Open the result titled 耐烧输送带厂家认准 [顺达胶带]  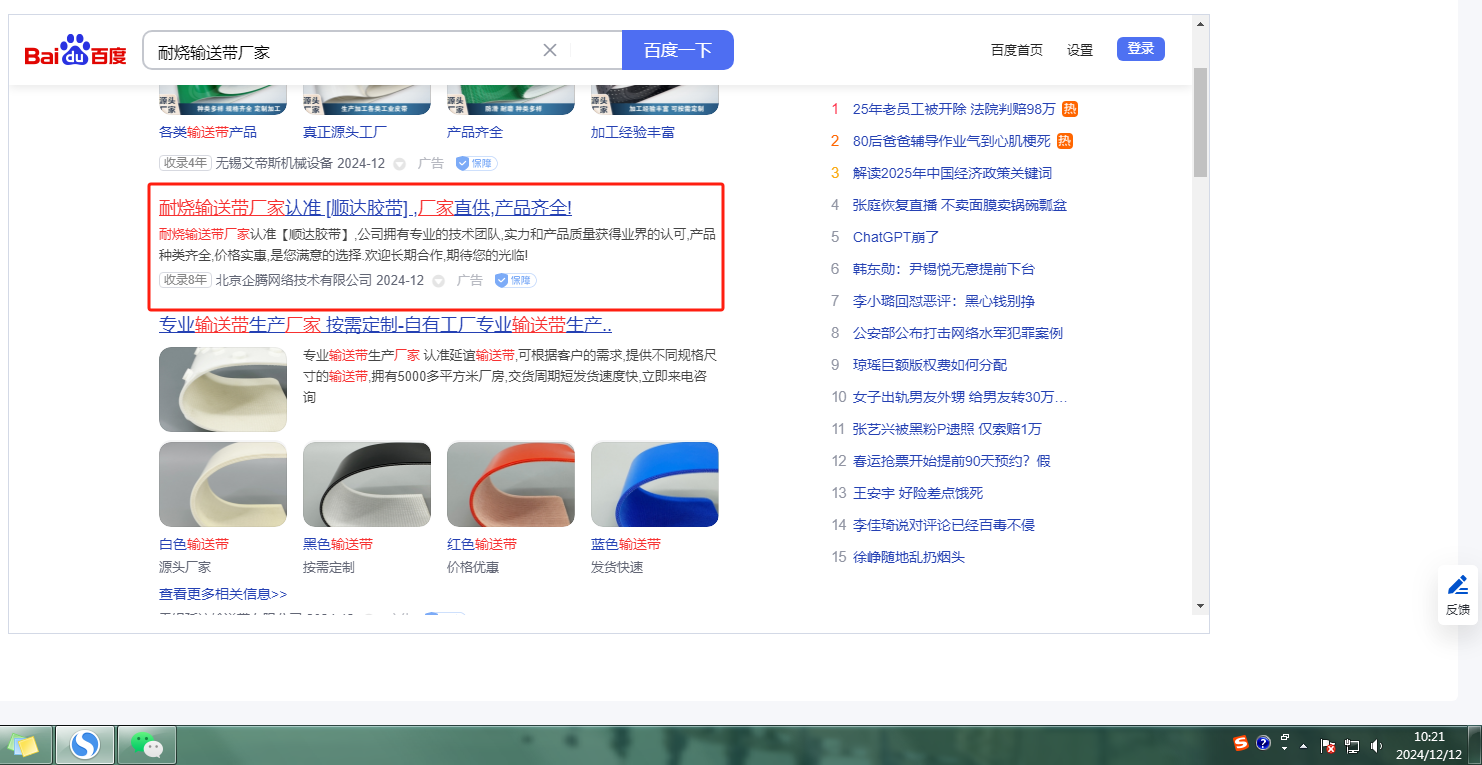[x=365, y=208]
